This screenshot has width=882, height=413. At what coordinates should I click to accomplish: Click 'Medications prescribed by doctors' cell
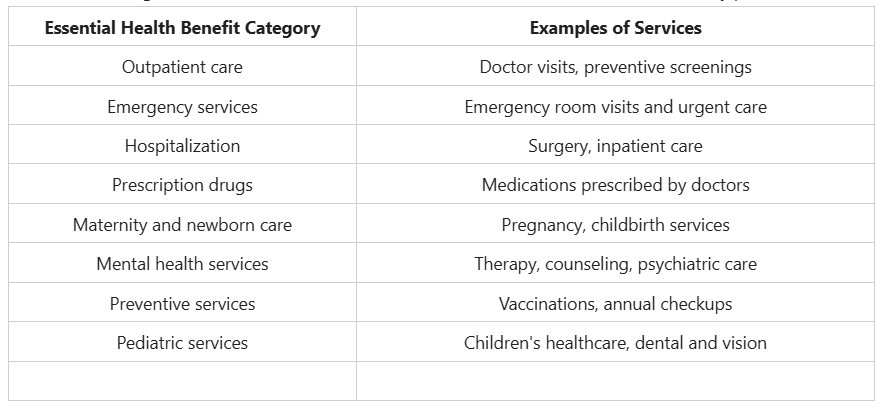click(x=615, y=185)
